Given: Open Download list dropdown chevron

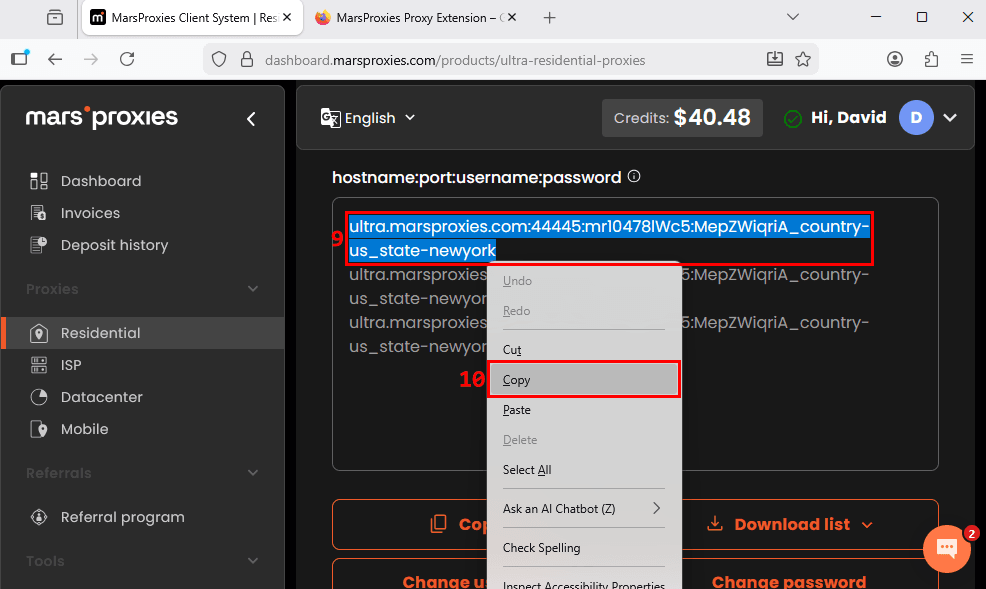Looking at the screenshot, I should (x=867, y=525).
